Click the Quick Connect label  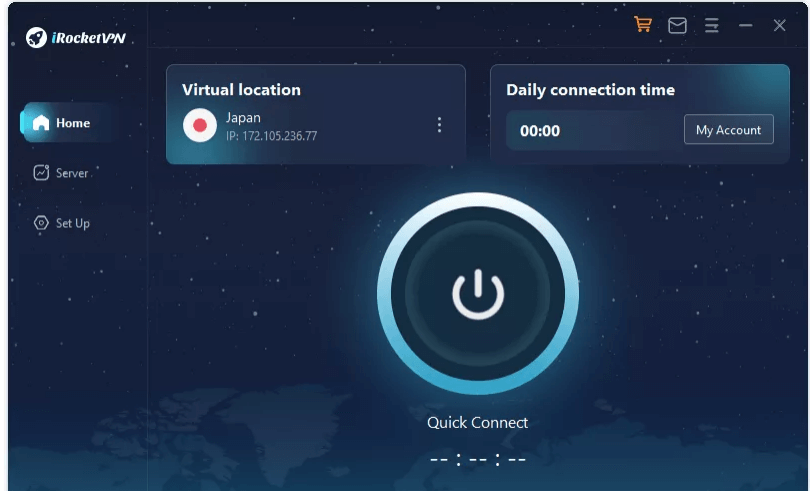(477, 423)
